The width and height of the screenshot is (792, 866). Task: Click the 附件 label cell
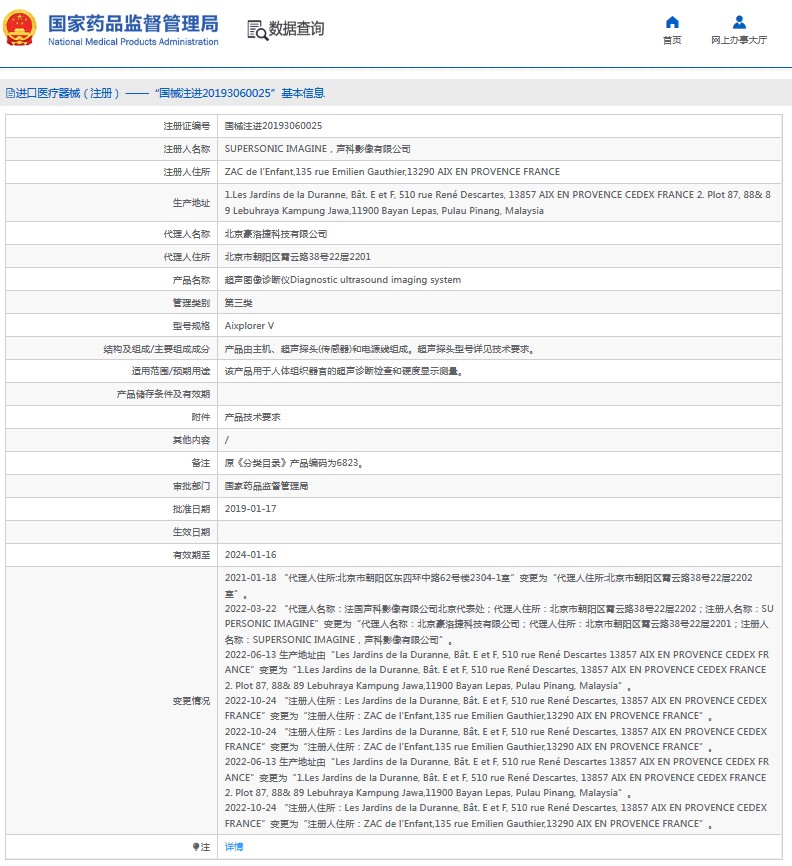(x=112, y=418)
